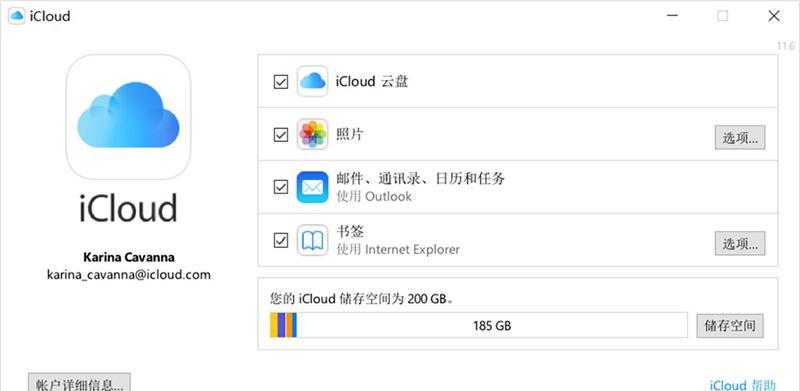Click the small iCloud title bar icon
The image size is (800, 391).
click(x=16, y=16)
